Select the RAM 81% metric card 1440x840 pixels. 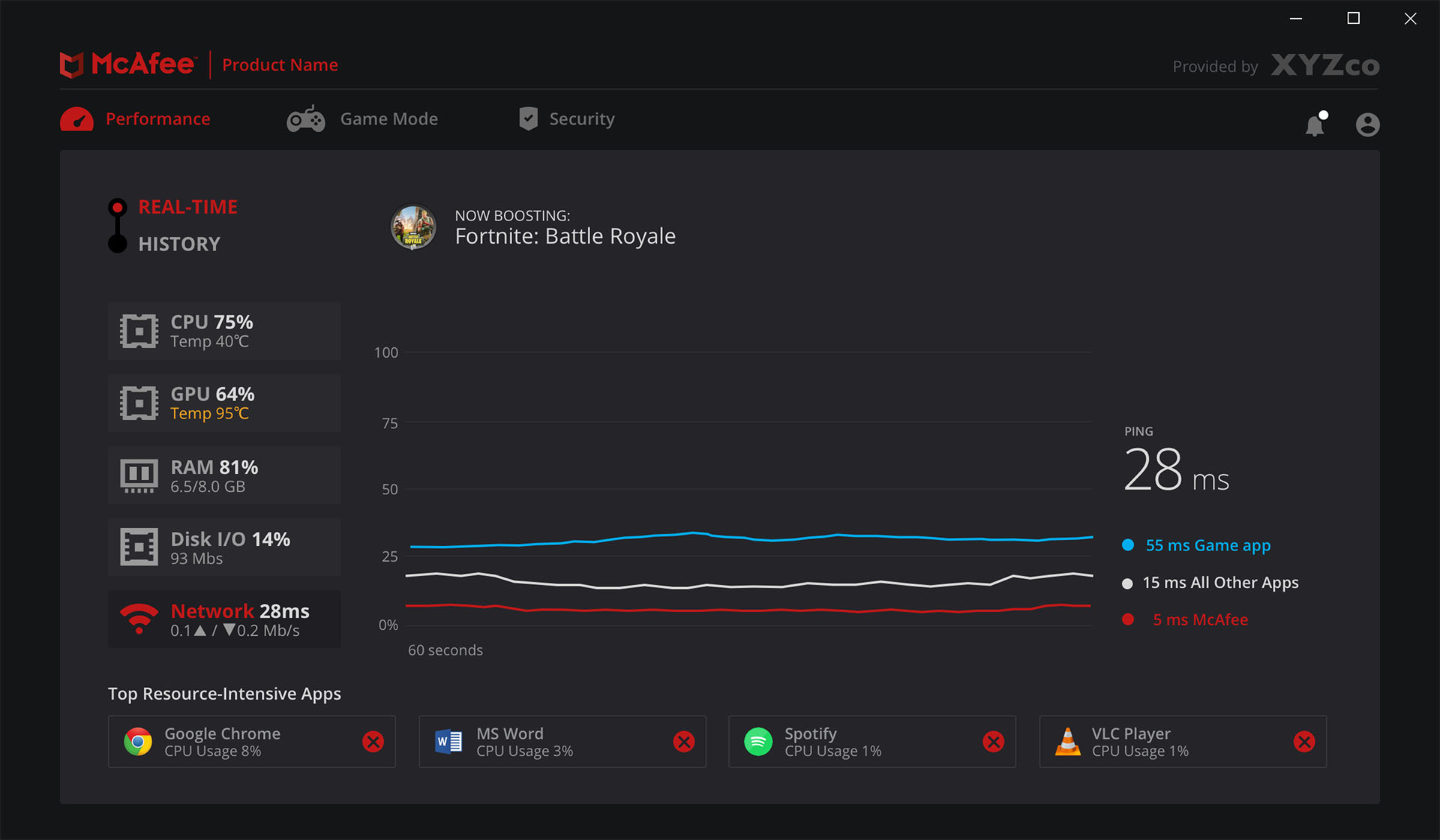point(224,475)
